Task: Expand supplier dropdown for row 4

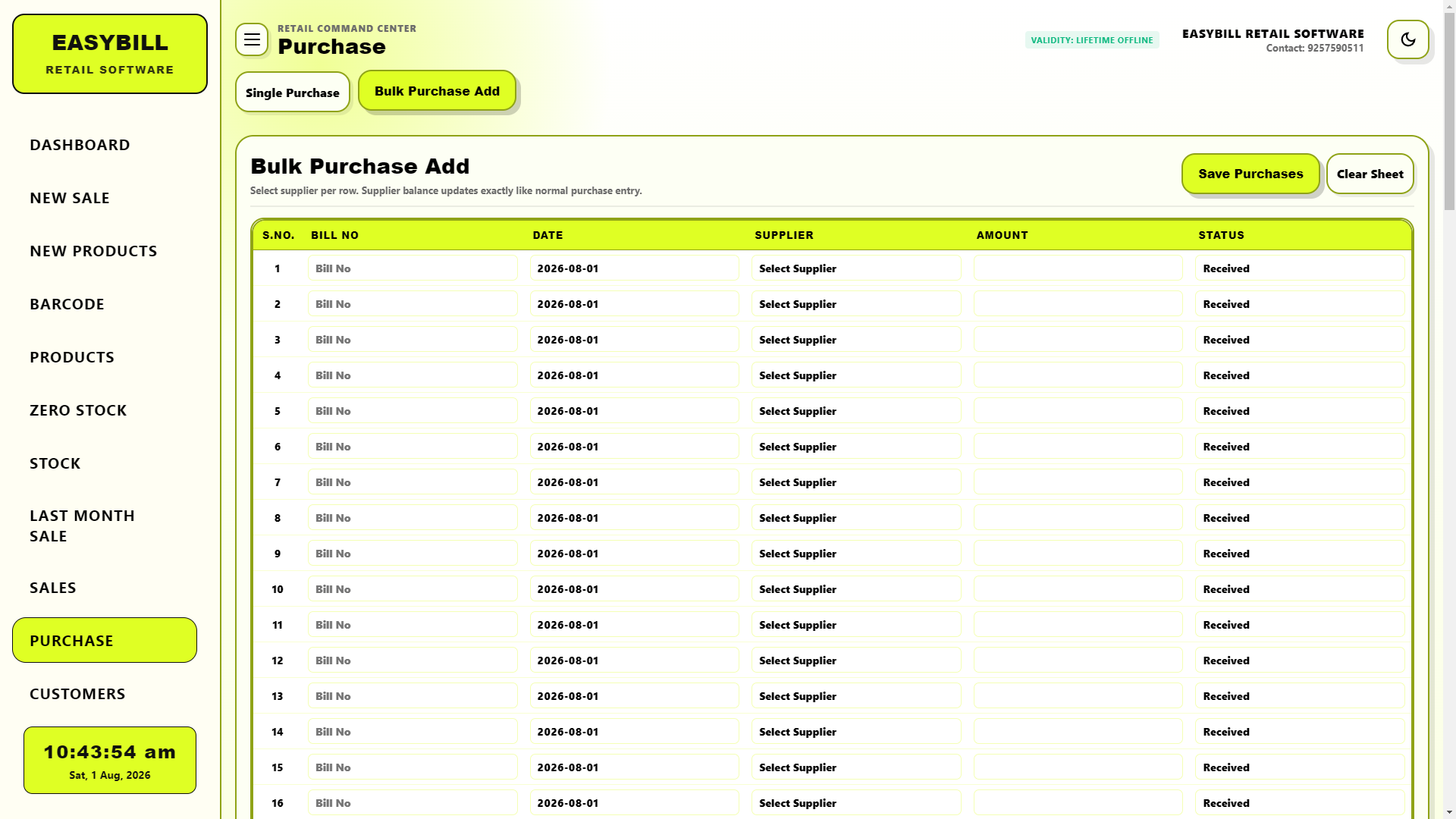Action: click(x=856, y=375)
